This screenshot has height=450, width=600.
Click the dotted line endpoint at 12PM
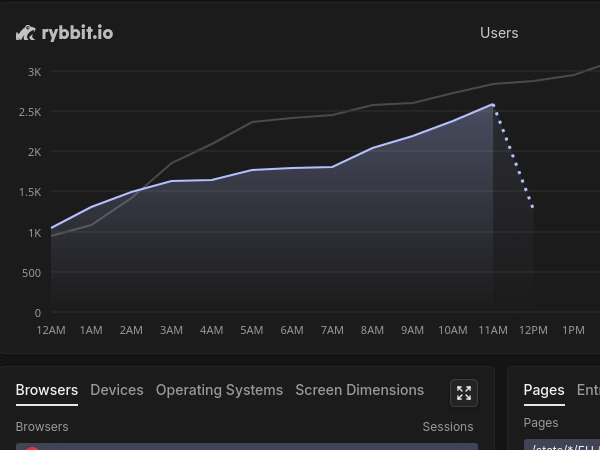533,208
